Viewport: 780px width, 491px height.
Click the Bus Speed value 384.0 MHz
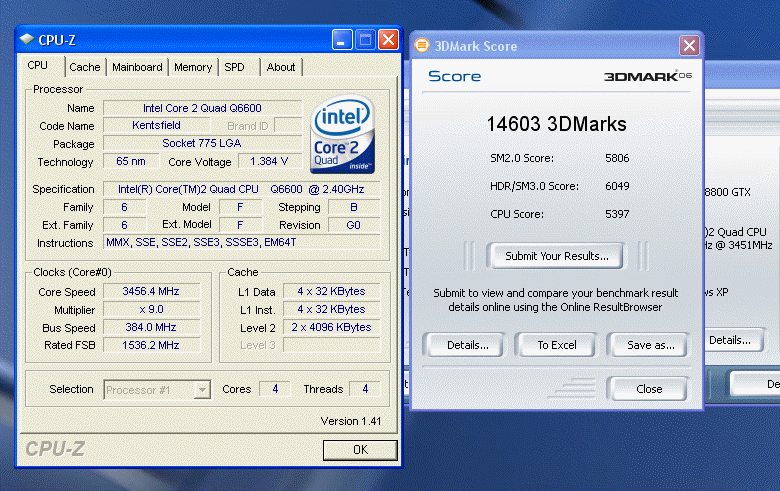tap(152, 327)
